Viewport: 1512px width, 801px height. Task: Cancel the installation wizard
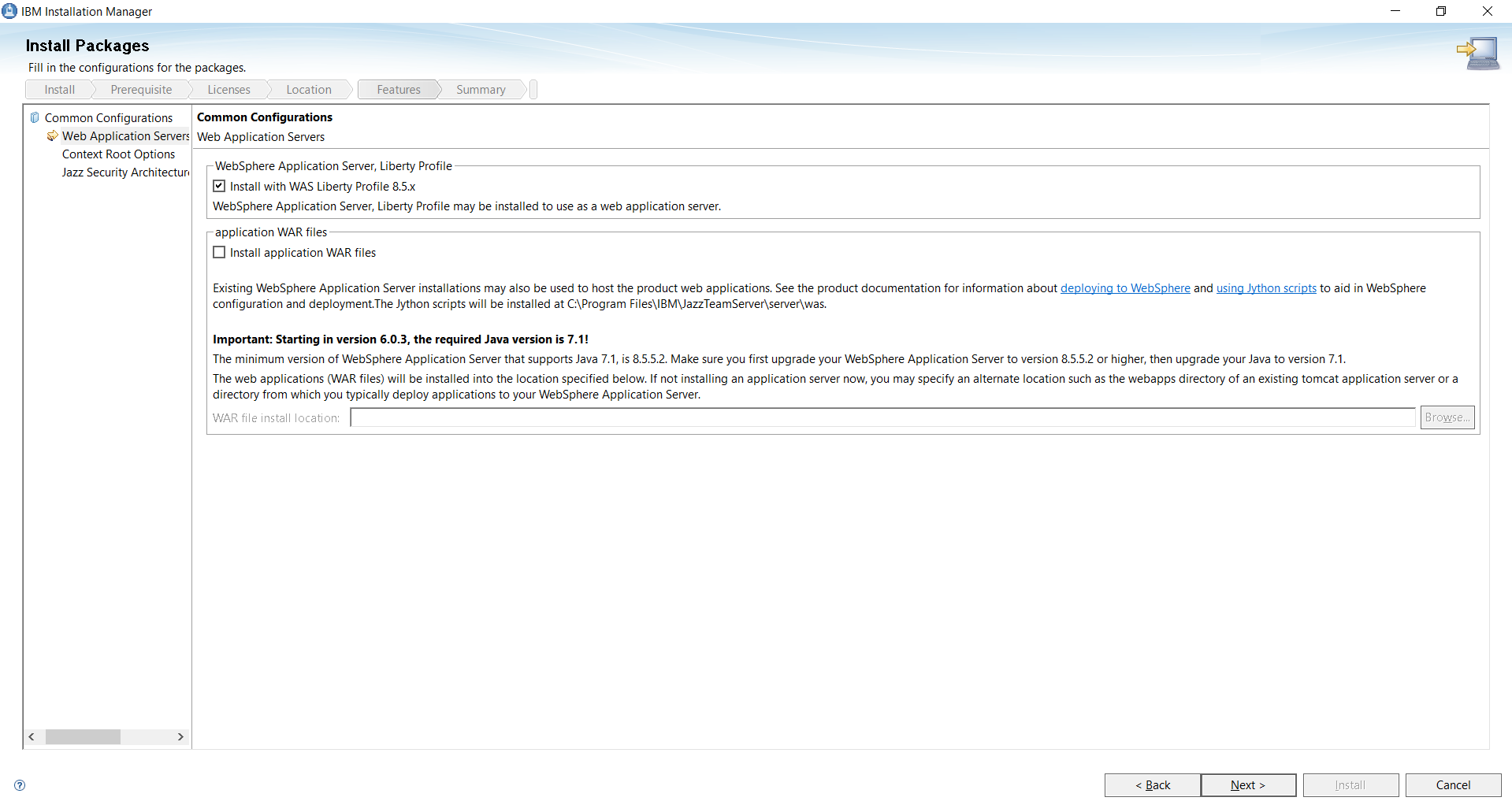point(1453,785)
